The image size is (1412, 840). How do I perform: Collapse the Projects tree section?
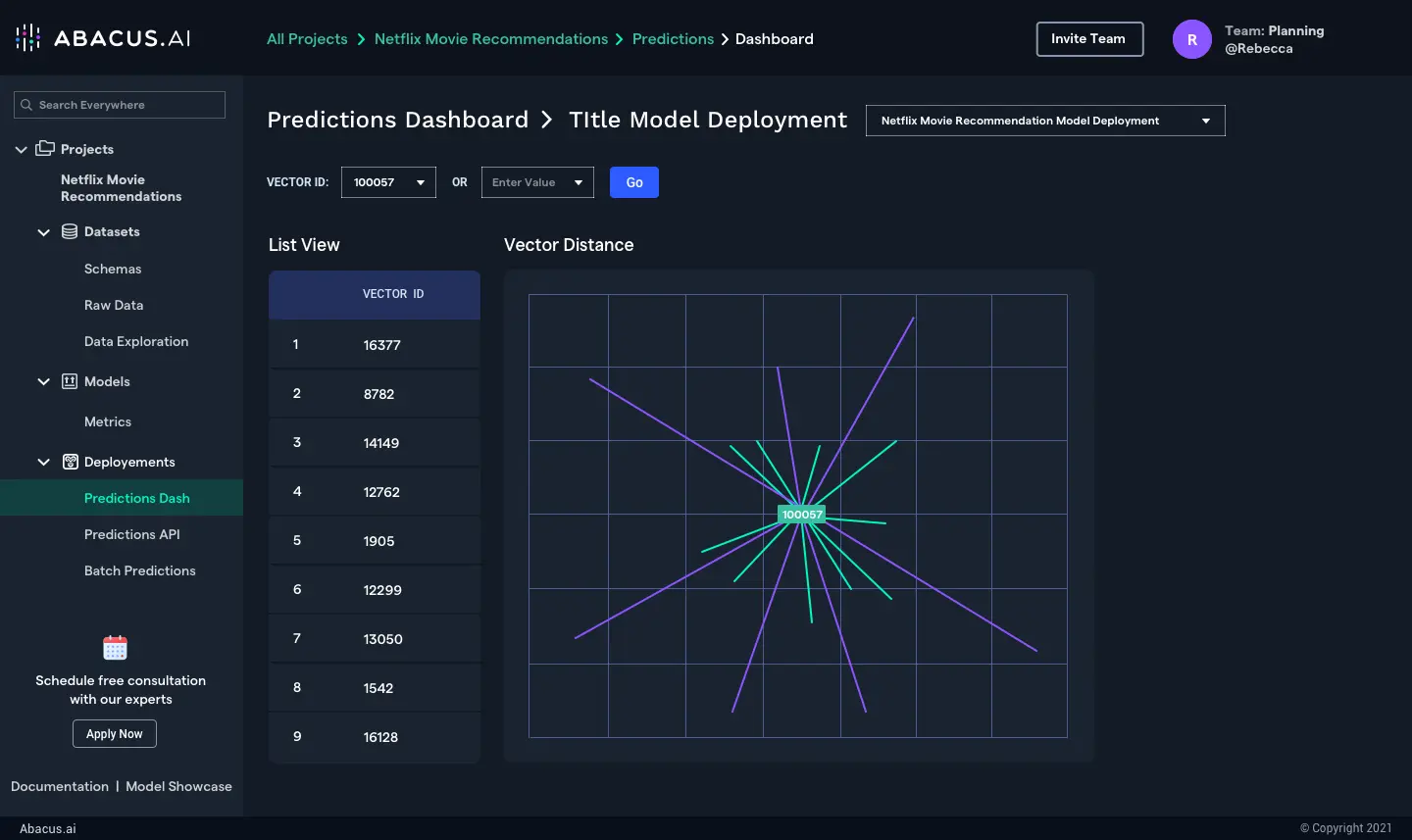pyautogui.click(x=21, y=150)
